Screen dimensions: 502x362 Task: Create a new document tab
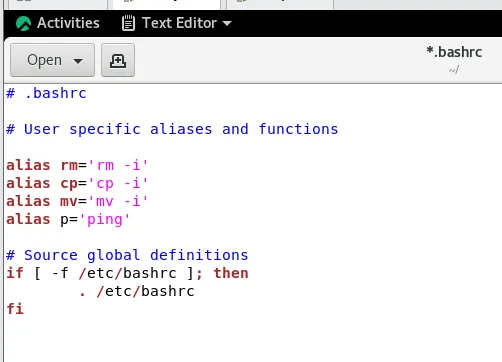(x=118, y=60)
